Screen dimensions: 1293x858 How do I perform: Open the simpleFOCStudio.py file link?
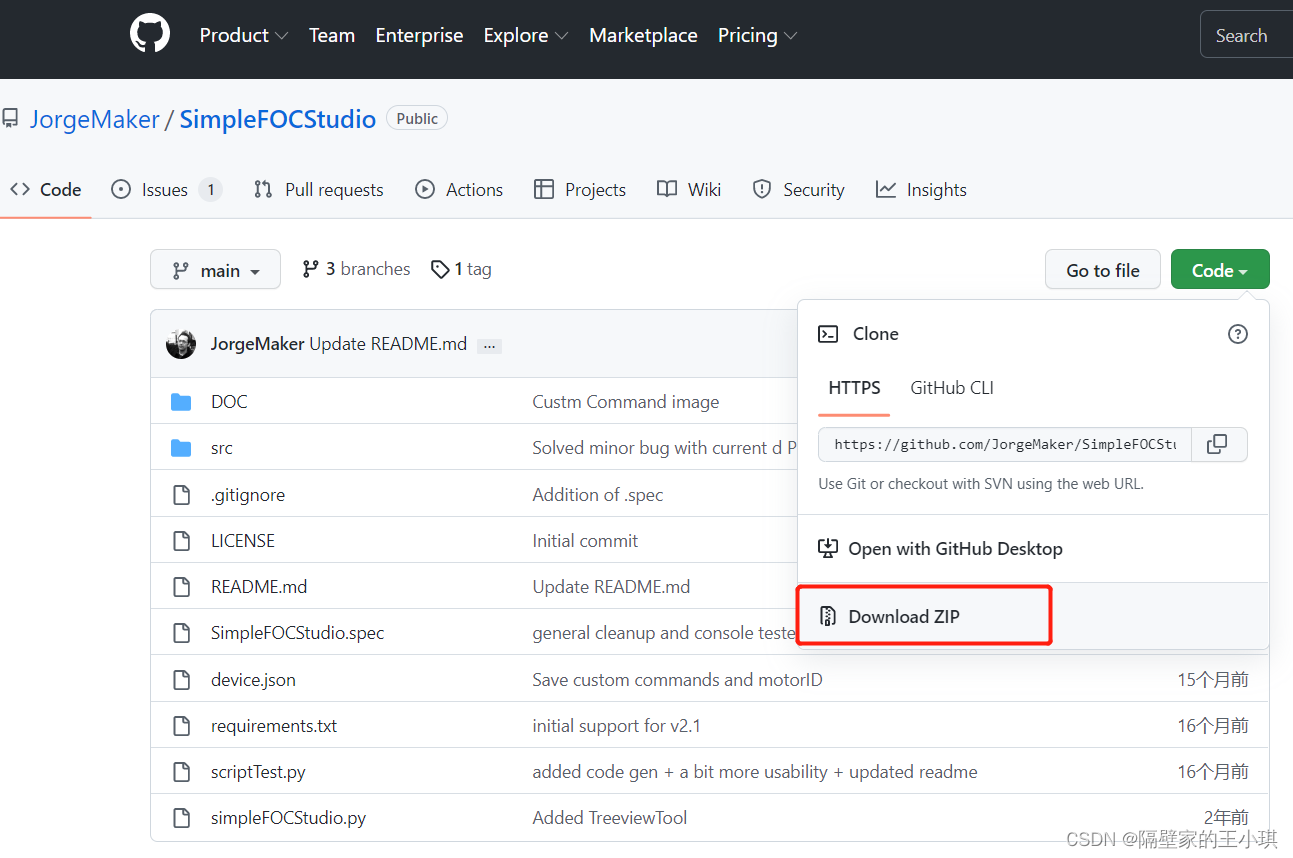(288, 818)
